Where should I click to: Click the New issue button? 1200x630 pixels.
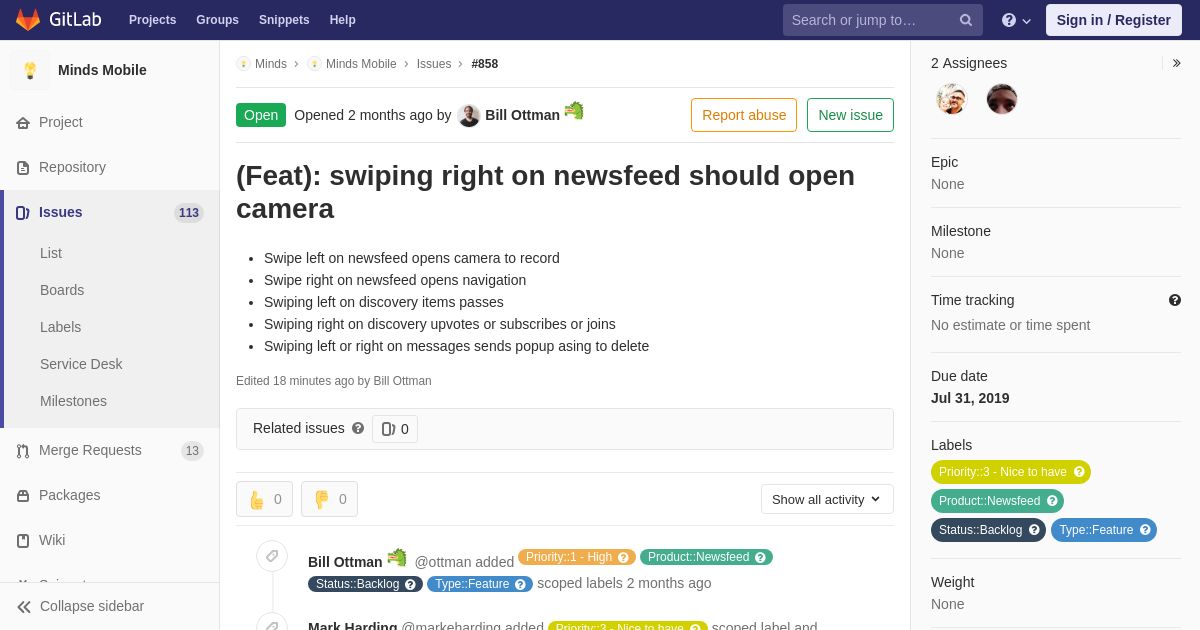click(x=850, y=115)
